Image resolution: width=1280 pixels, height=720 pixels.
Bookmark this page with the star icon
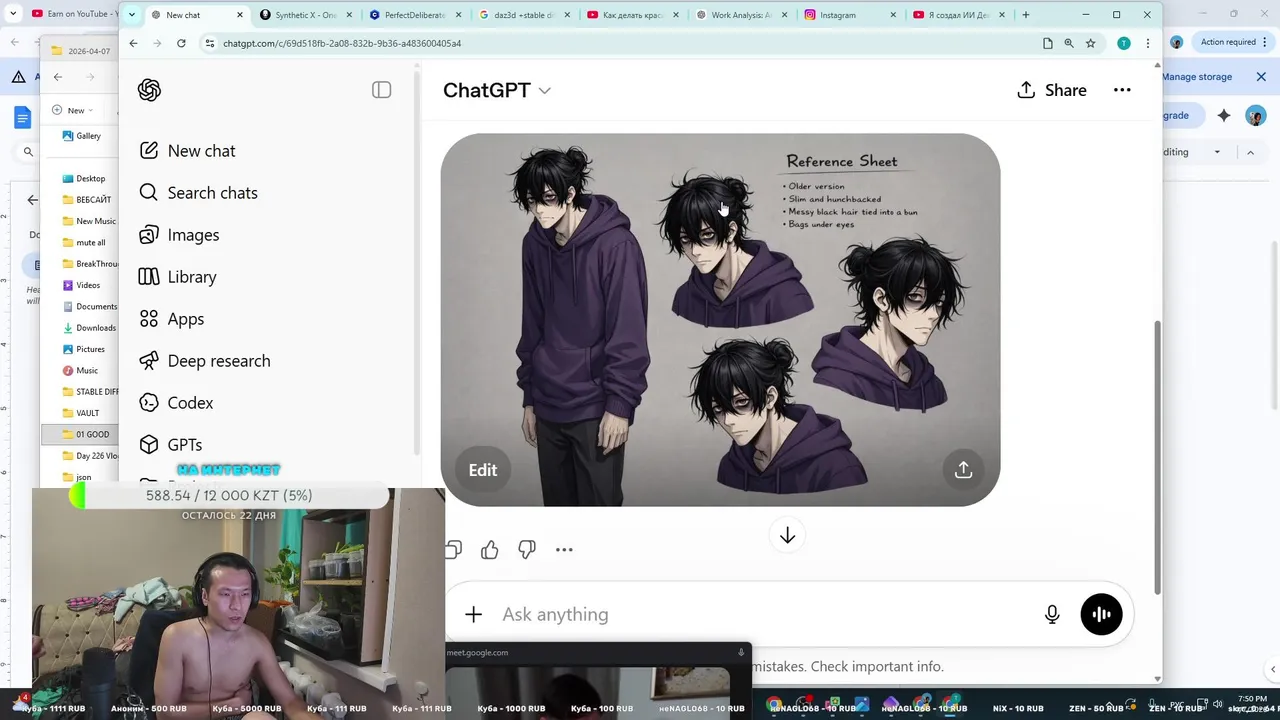click(x=1091, y=43)
